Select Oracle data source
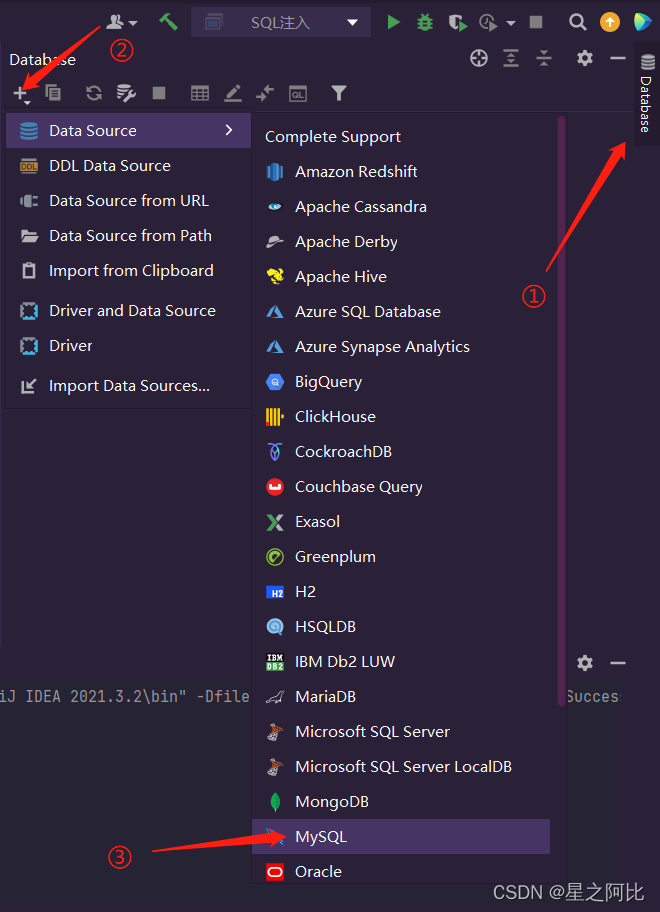This screenshot has width=660, height=912. pos(401,871)
